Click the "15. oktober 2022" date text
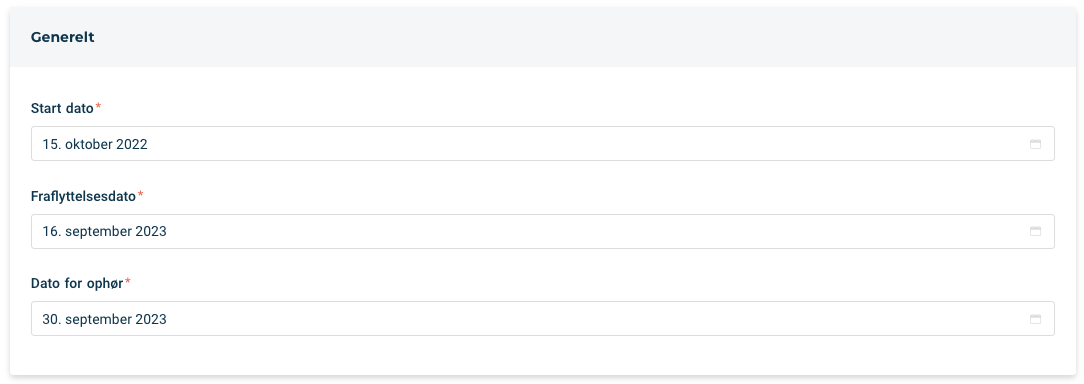 tap(95, 145)
